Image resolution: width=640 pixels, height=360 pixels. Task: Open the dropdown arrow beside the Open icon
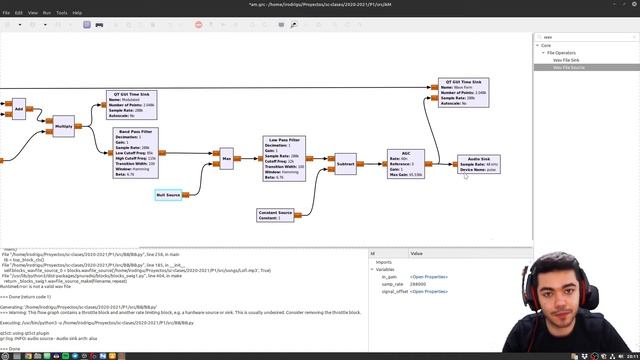(45, 25)
